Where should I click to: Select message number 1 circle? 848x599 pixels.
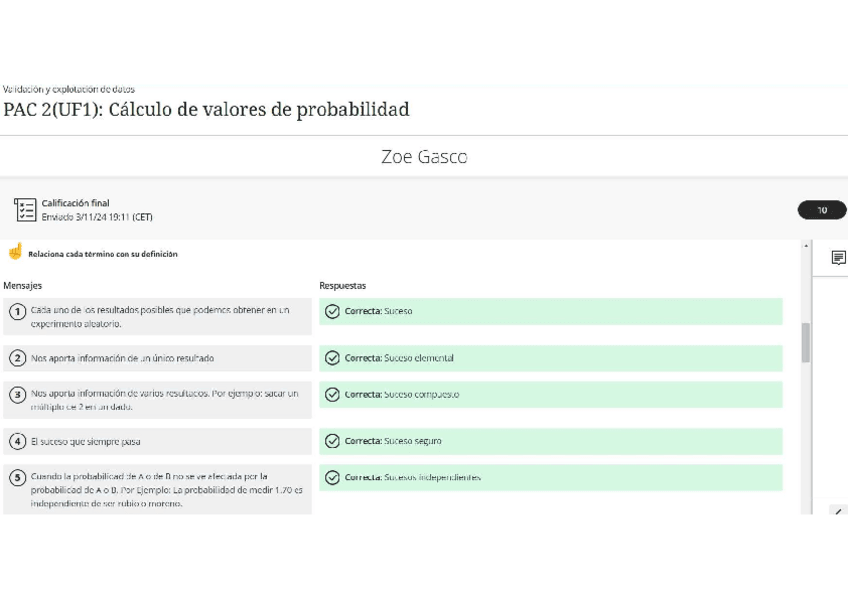coord(17,312)
